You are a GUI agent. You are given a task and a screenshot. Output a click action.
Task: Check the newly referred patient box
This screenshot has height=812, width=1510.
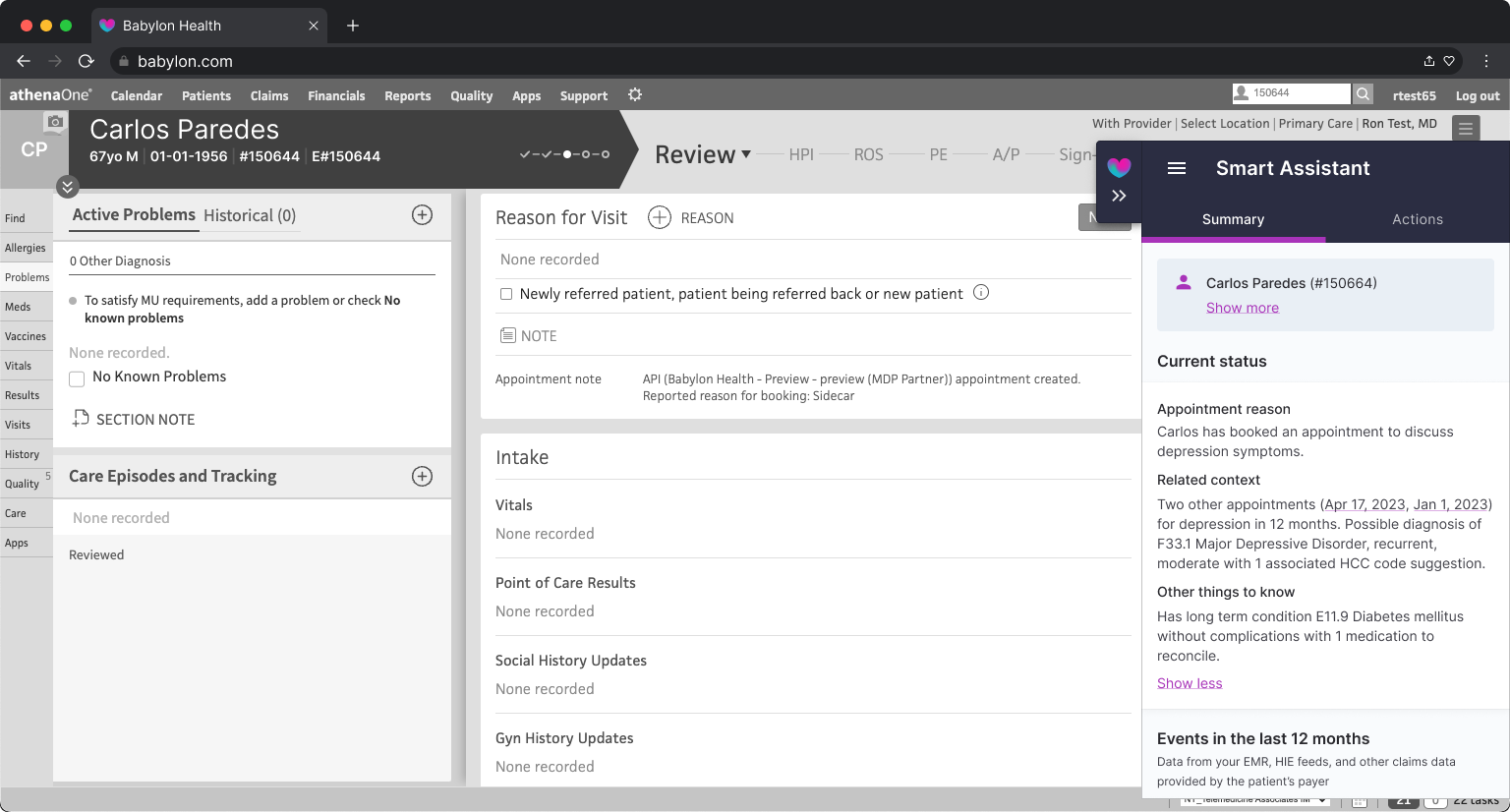tap(506, 294)
